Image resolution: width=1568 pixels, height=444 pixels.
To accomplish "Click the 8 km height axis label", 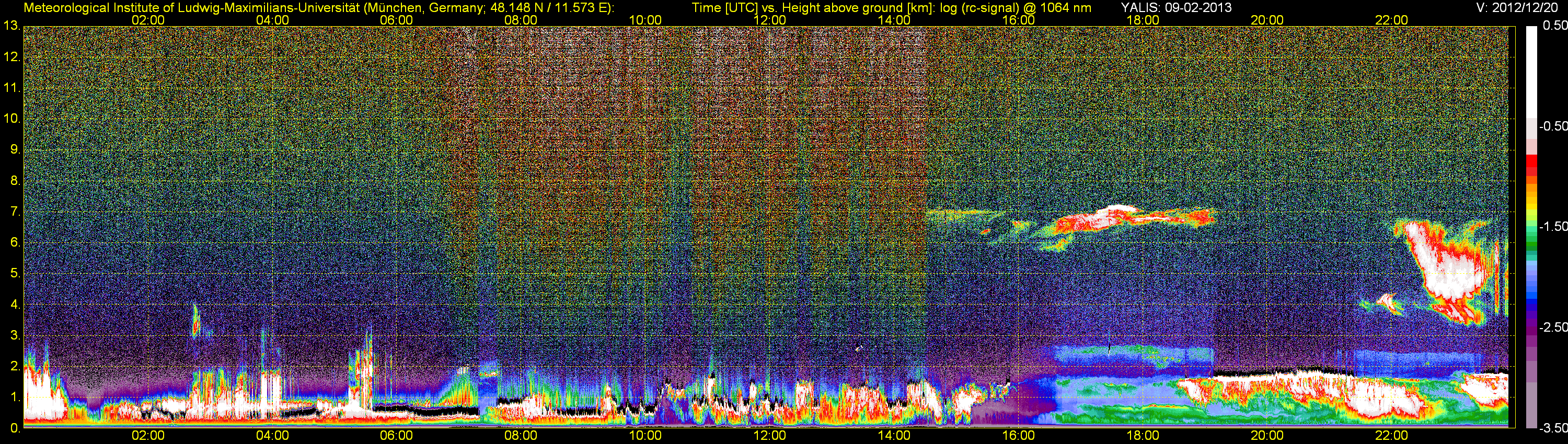I will pyautogui.click(x=15, y=181).
